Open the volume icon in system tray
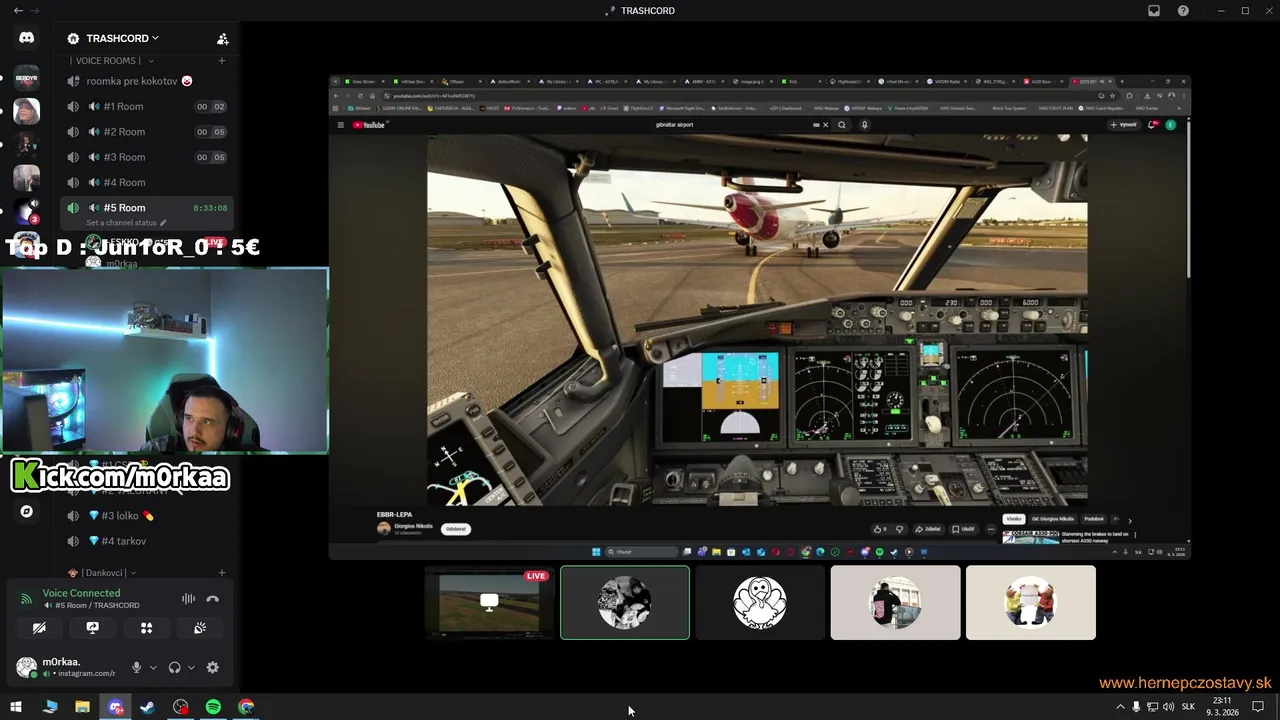This screenshot has width=1280, height=720. 1168,707
